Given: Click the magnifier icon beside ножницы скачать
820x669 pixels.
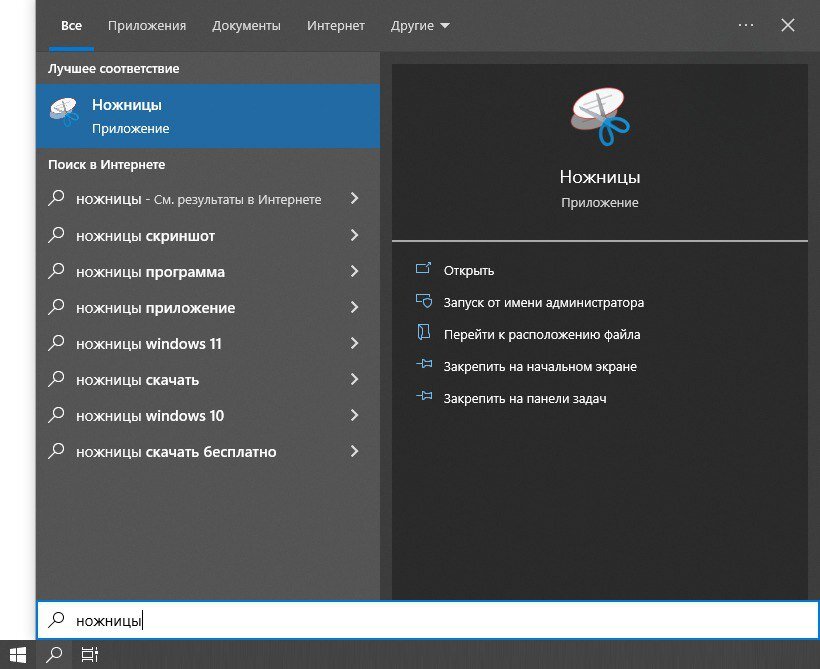Looking at the screenshot, I should point(57,379).
